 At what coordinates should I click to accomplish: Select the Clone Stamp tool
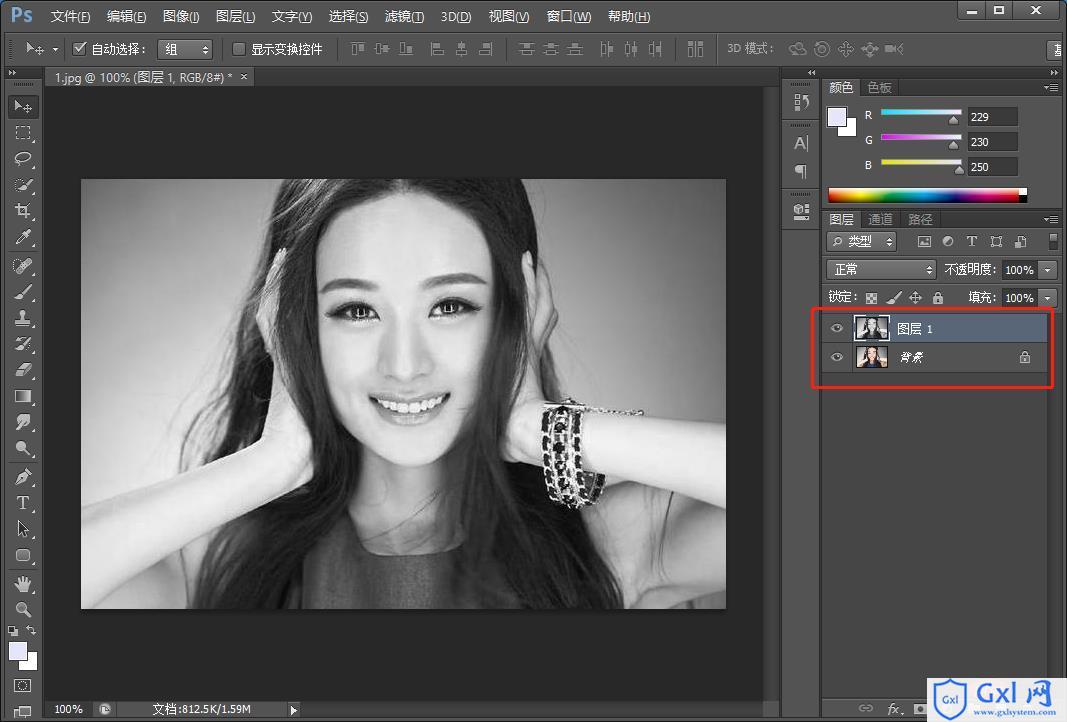tap(23, 318)
